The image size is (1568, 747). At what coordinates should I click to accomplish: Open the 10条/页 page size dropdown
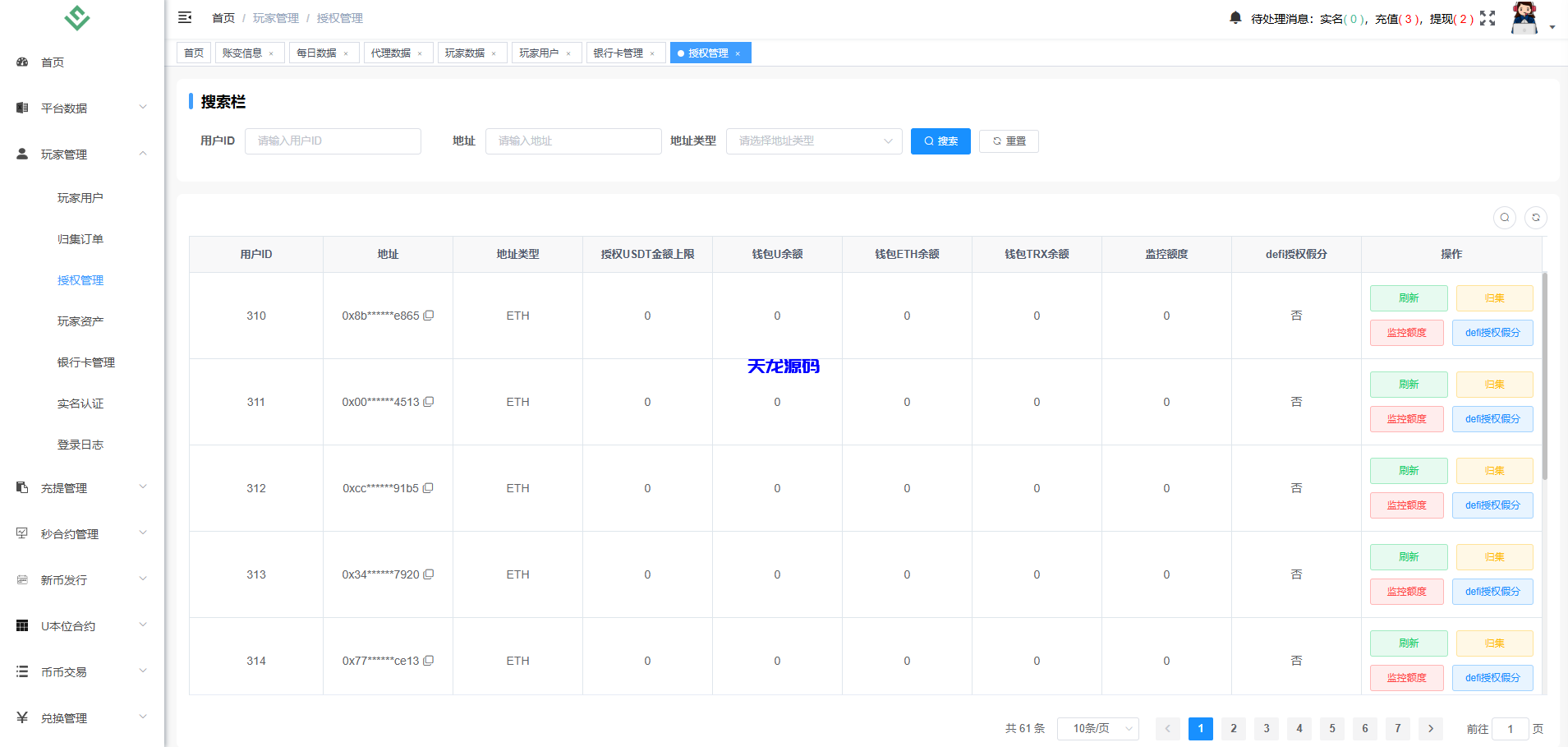coord(1097,728)
